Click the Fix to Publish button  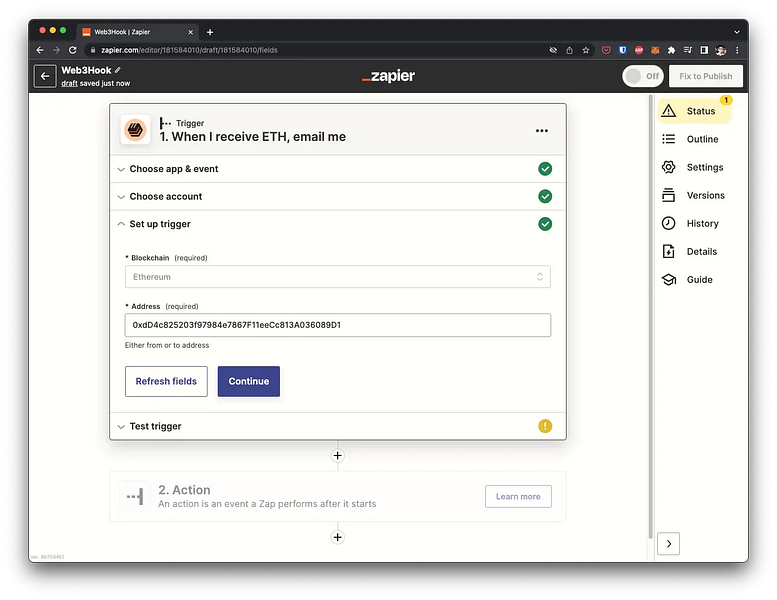706,76
